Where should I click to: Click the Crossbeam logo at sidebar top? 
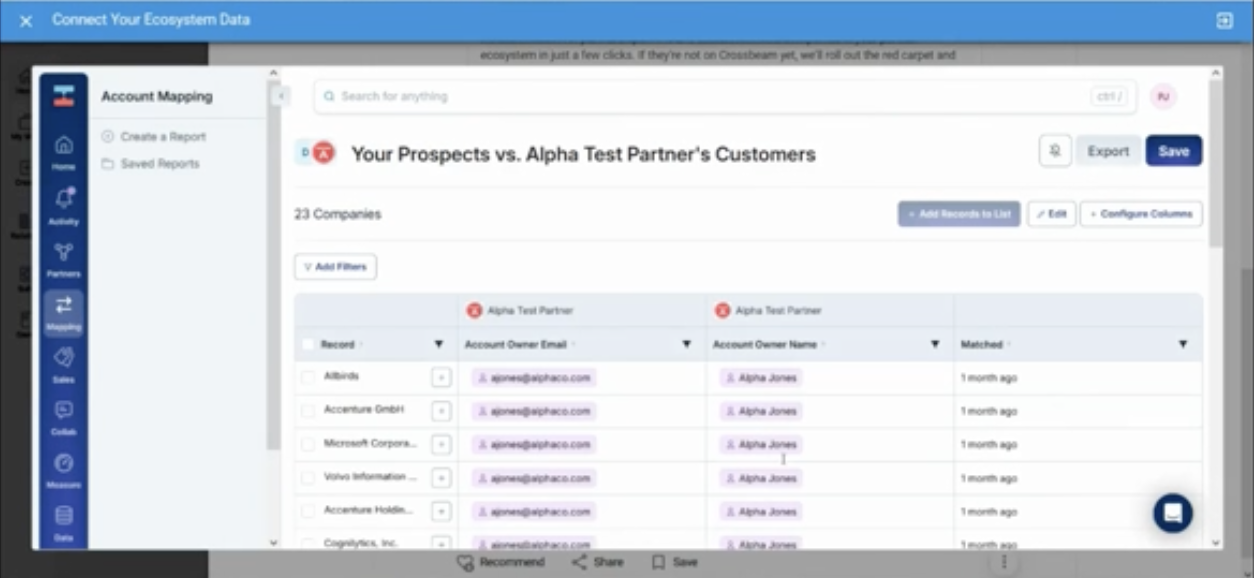point(63,96)
